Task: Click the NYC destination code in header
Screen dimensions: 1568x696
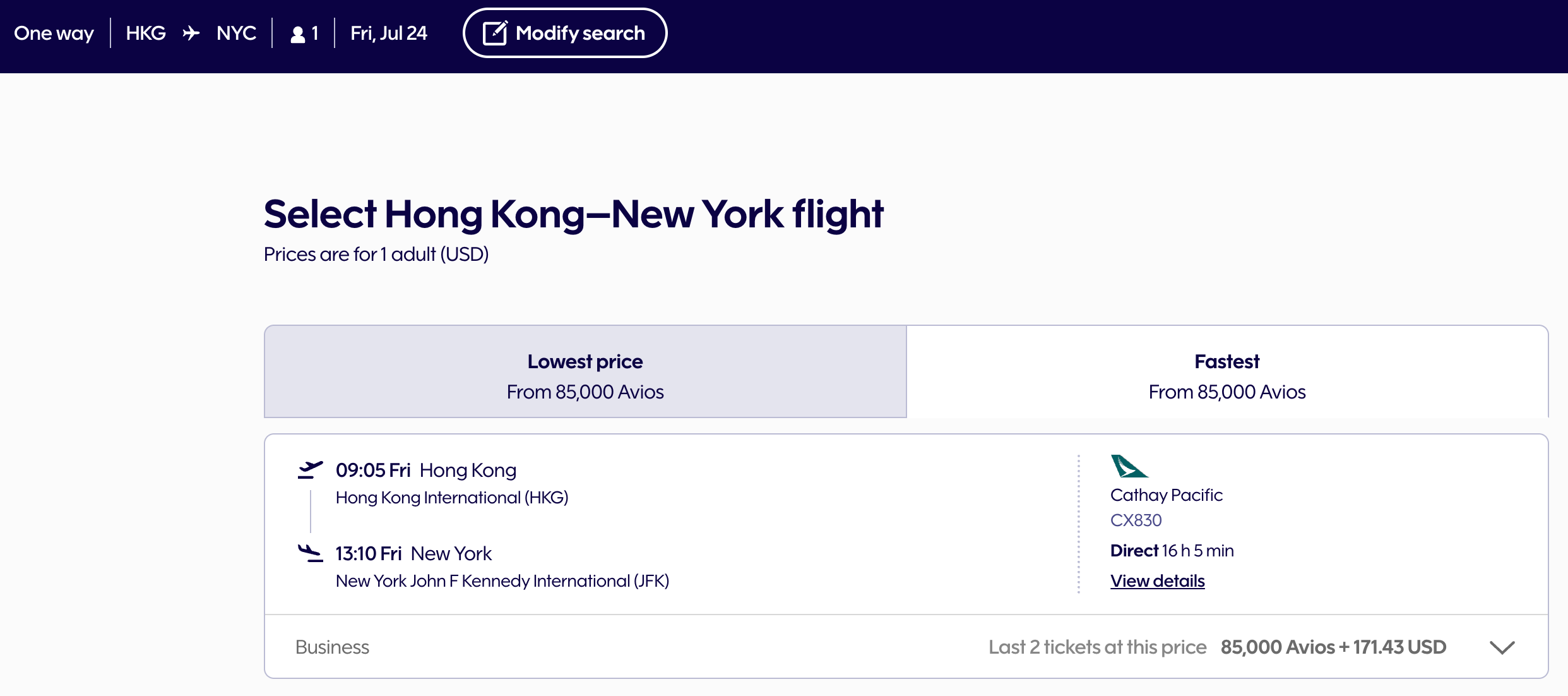Action: pos(236,33)
